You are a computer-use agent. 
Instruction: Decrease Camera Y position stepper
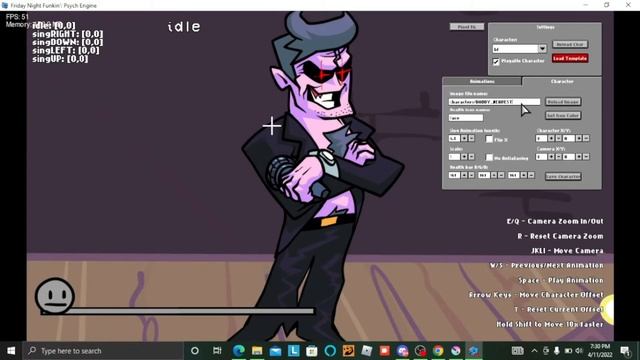click(x=586, y=157)
